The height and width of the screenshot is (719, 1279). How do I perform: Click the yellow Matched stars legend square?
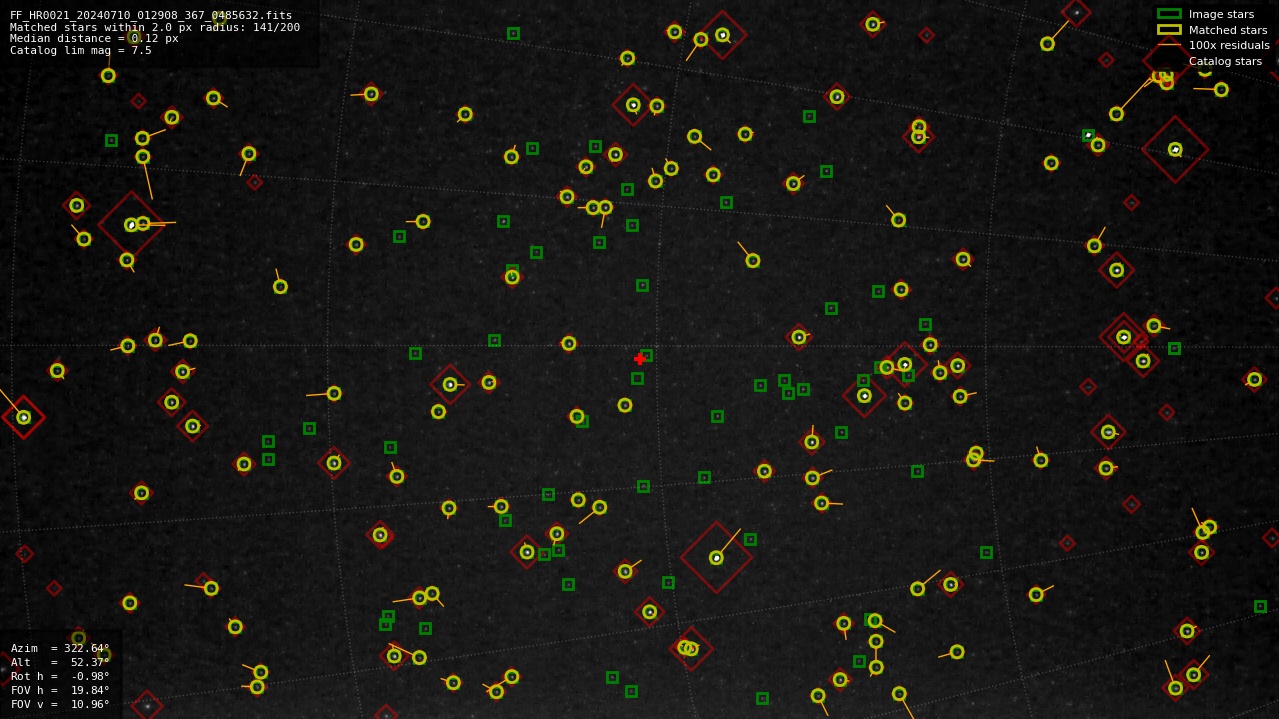(x=1169, y=30)
